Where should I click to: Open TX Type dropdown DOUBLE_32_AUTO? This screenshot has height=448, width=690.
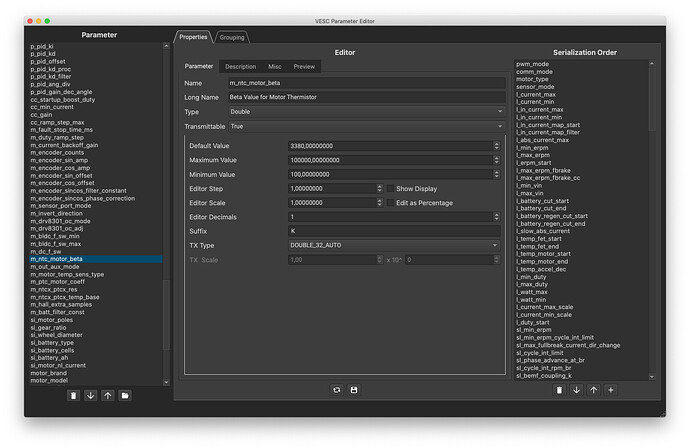click(394, 245)
